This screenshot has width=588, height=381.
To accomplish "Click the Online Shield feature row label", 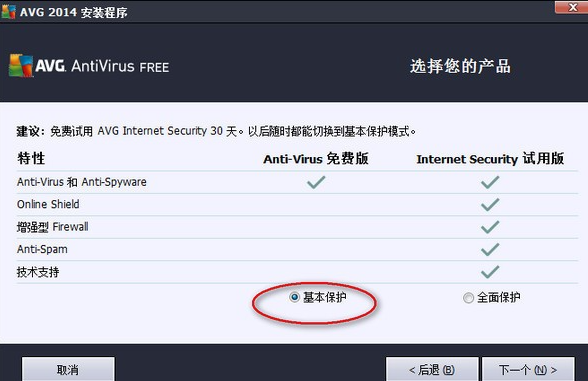I will click(x=48, y=204).
